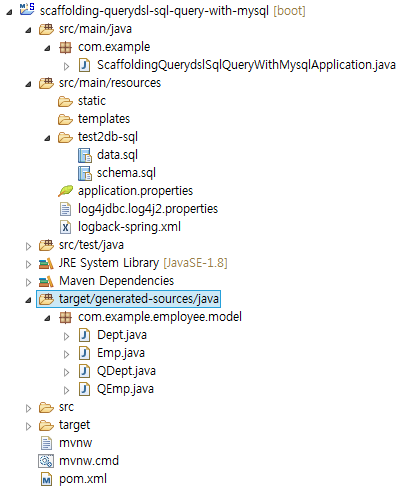Select the Maven Dependencies label
The height and width of the screenshot is (488, 405).
click(117, 281)
